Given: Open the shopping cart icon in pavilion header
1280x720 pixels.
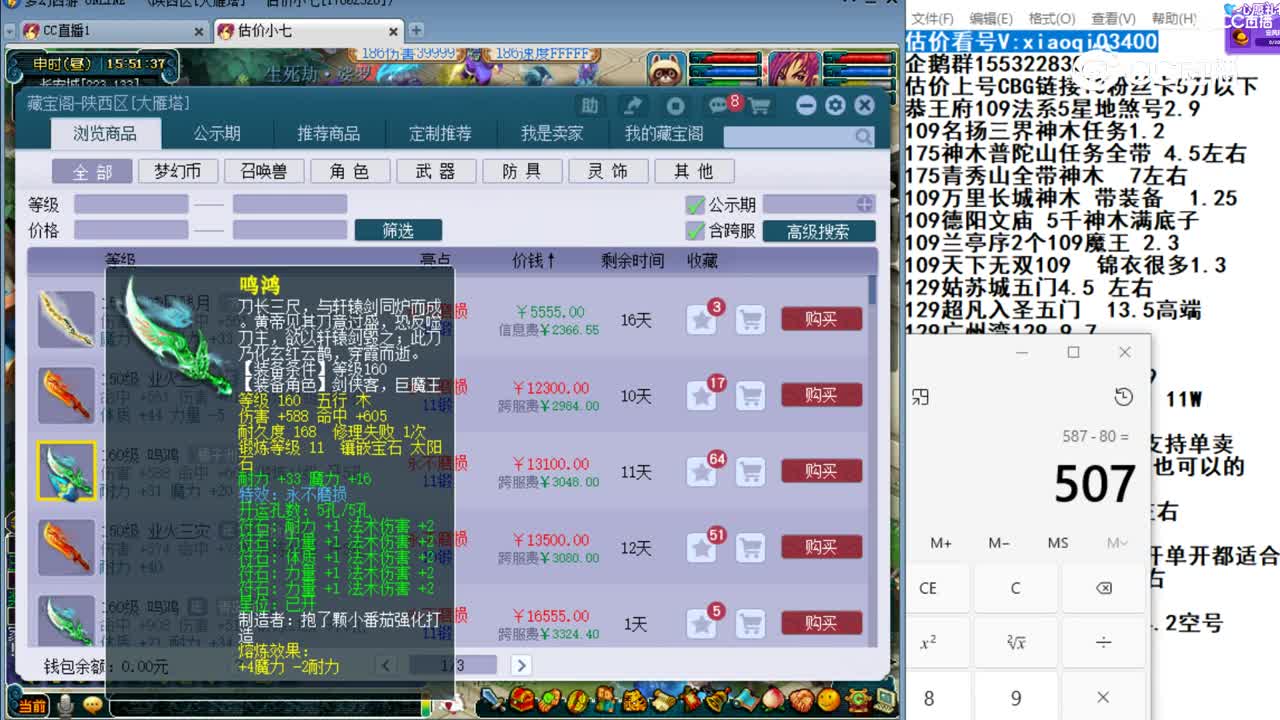Looking at the screenshot, I should pyautogui.click(x=760, y=106).
